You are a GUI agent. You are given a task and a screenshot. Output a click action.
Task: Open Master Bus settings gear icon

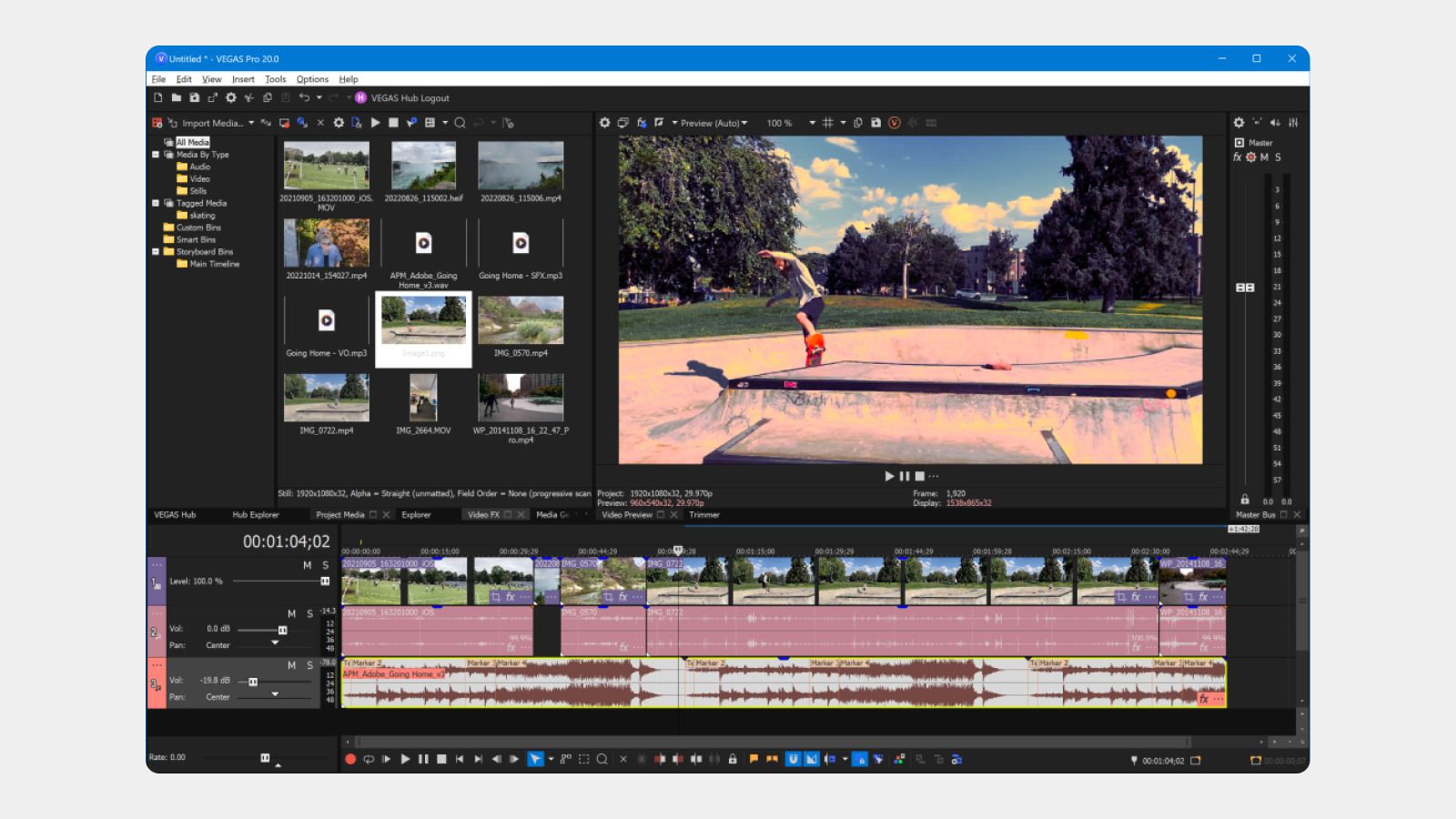[1239, 123]
